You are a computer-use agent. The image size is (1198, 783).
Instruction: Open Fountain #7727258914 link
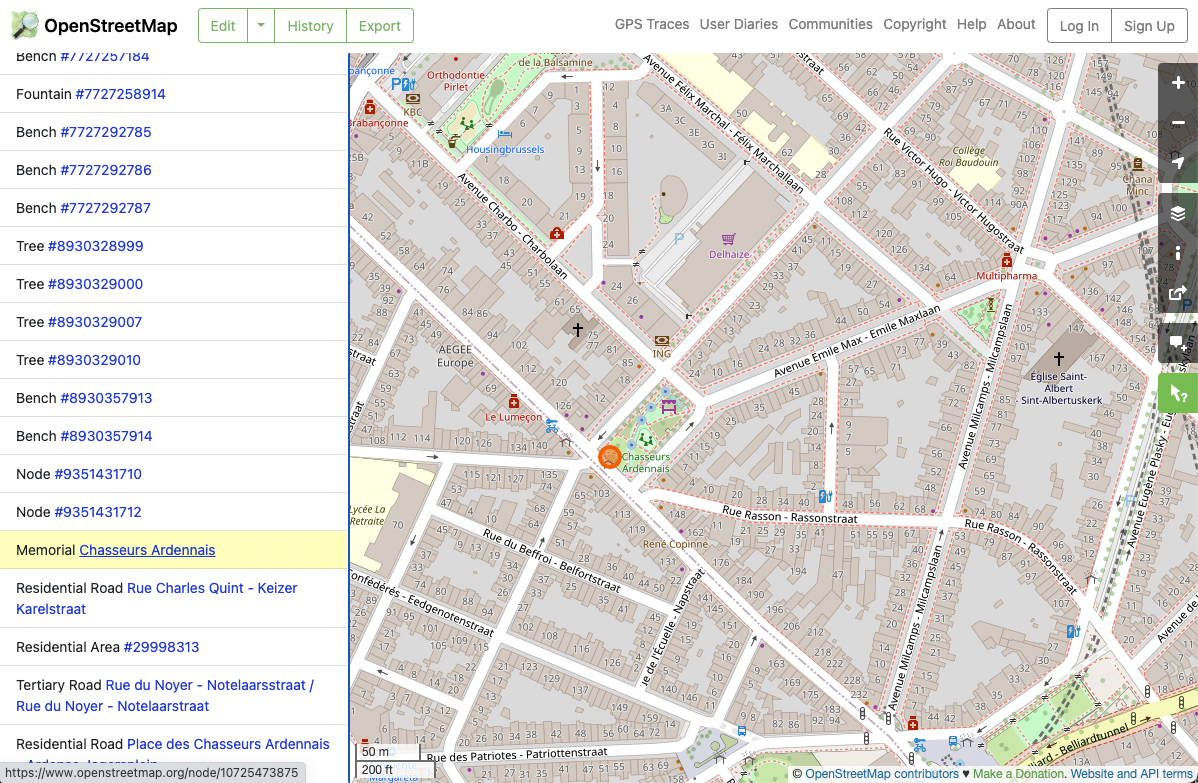pos(120,94)
